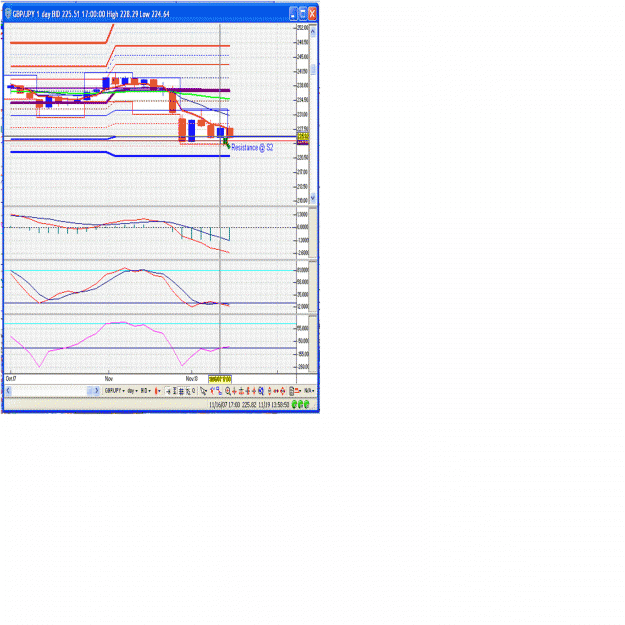Open the GBP/JPY symbol dropdown in toolbar

(x=115, y=391)
